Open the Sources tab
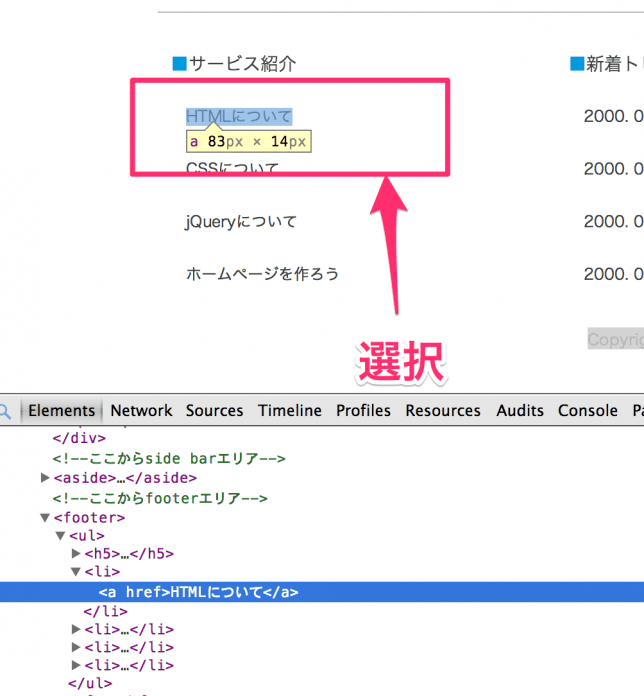 click(x=214, y=411)
